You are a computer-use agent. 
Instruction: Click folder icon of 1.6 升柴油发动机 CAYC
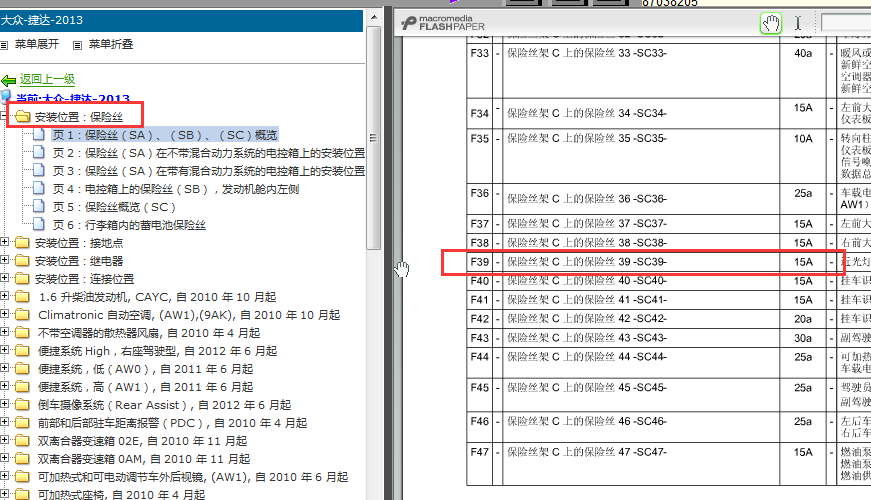click(22, 297)
